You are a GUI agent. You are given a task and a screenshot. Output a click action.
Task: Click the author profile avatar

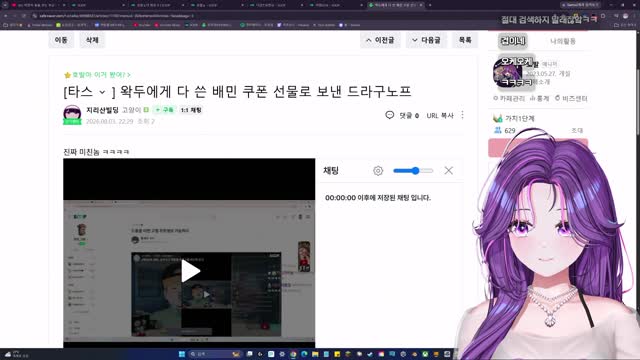(x=72, y=114)
